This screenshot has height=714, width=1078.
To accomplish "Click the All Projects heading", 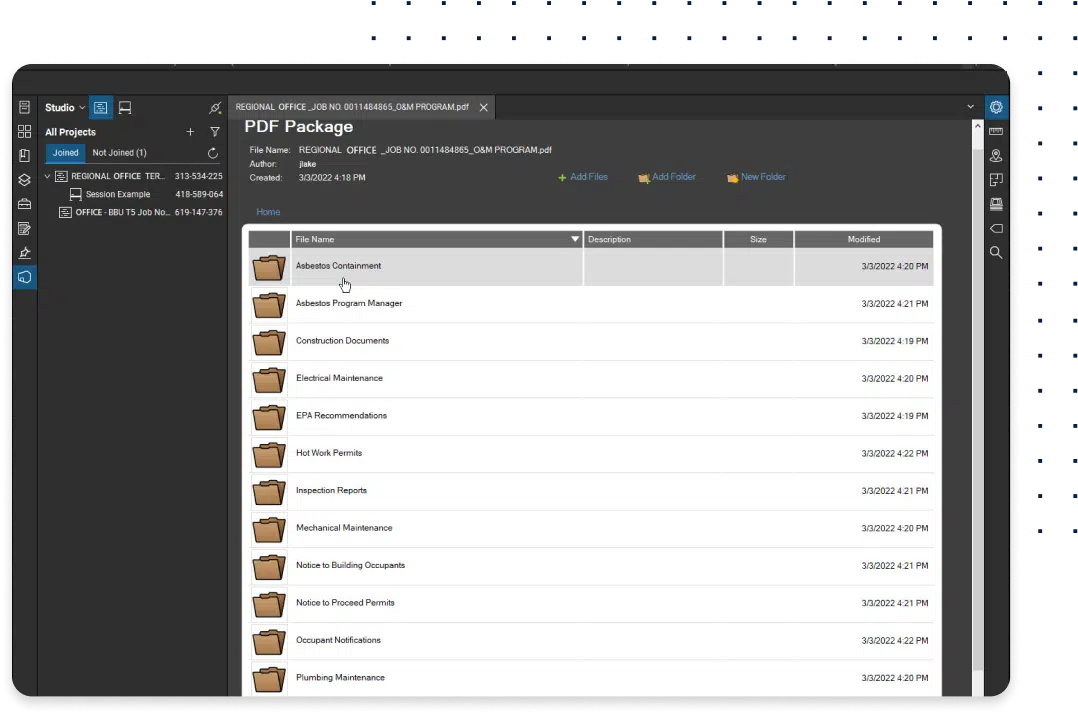I will click(x=70, y=132).
